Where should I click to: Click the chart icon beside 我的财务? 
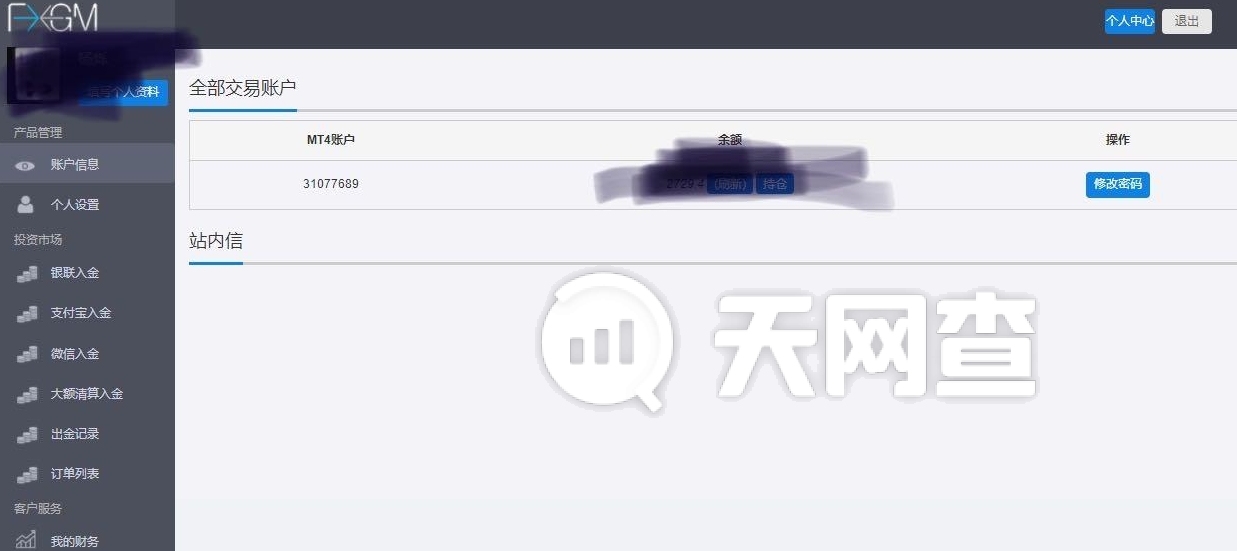[27, 540]
